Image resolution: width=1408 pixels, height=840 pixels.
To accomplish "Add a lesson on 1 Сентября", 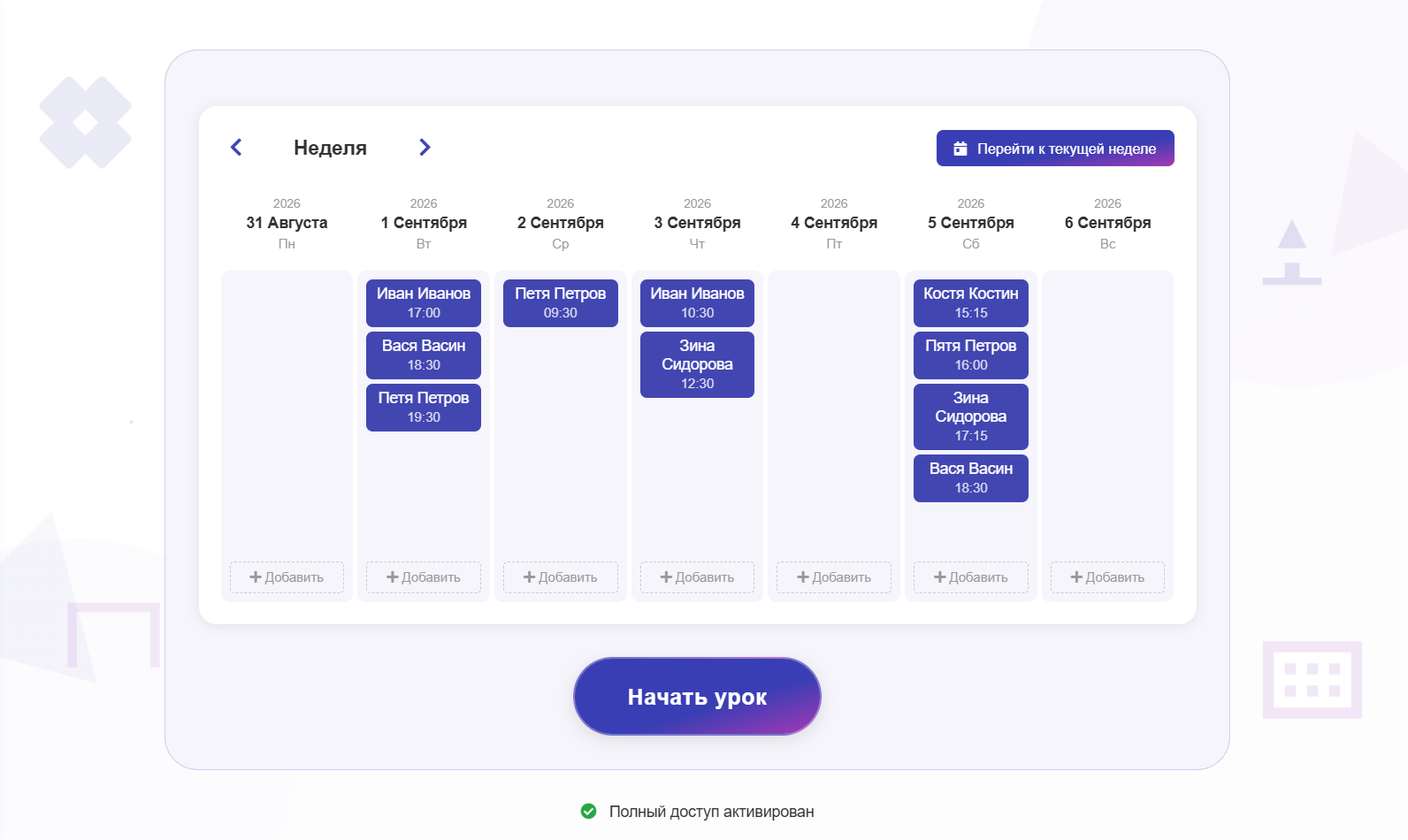I will (x=424, y=577).
